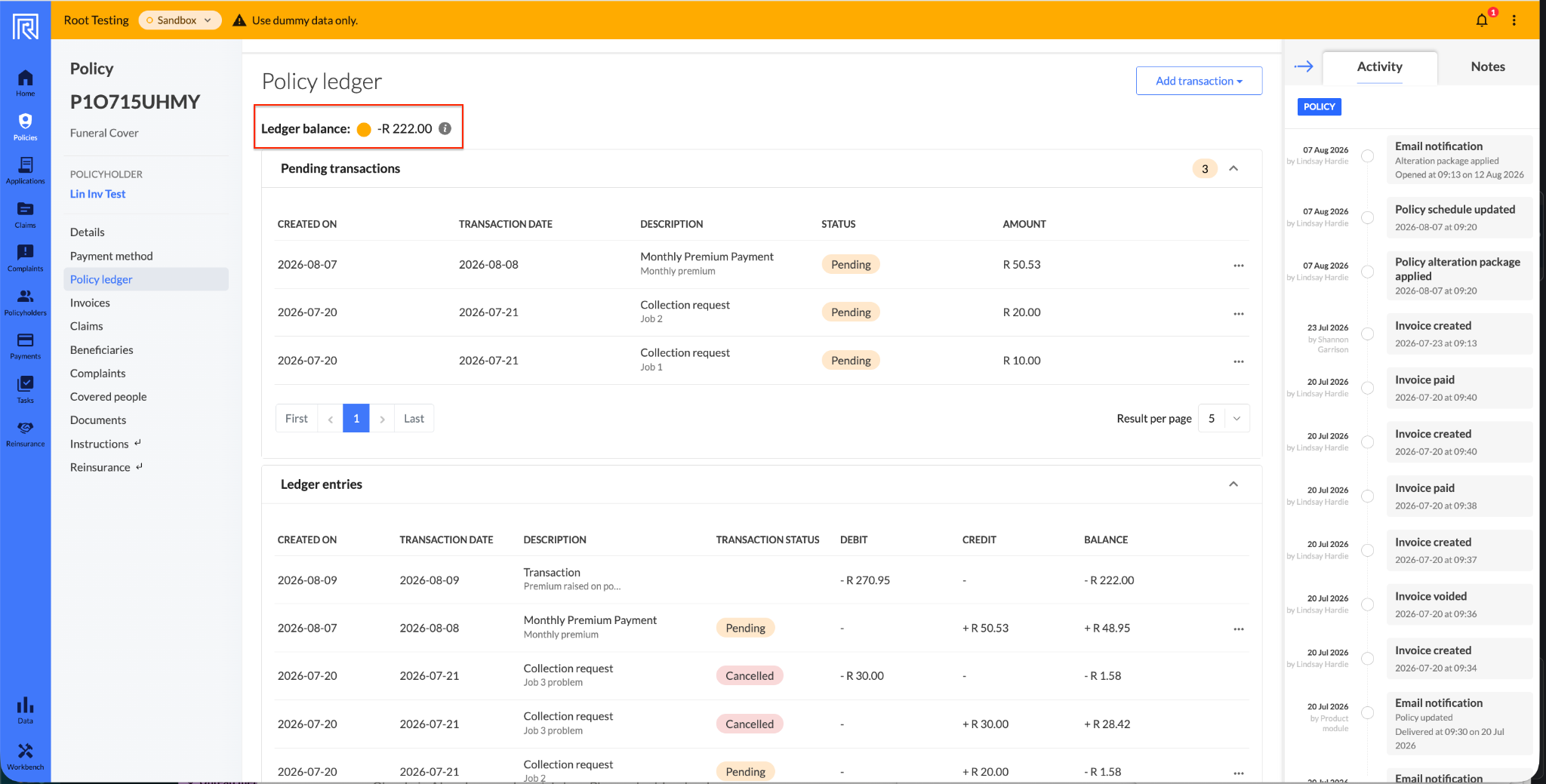Image resolution: width=1546 pixels, height=784 pixels.
Task: Open Complaints in policy menu
Action: [98, 374]
